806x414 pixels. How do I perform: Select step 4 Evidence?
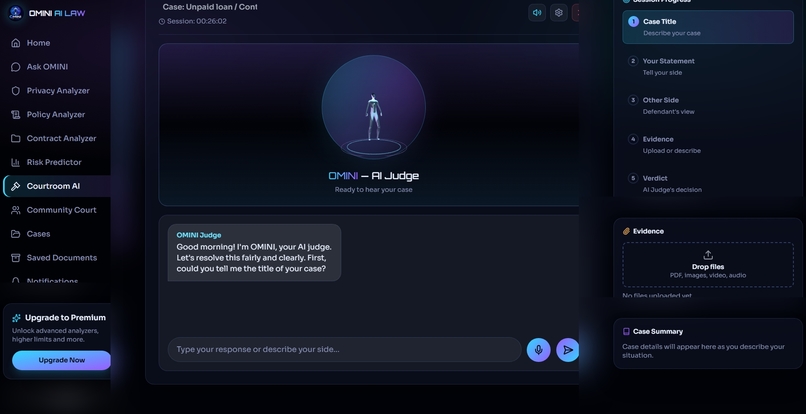click(x=708, y=145)
